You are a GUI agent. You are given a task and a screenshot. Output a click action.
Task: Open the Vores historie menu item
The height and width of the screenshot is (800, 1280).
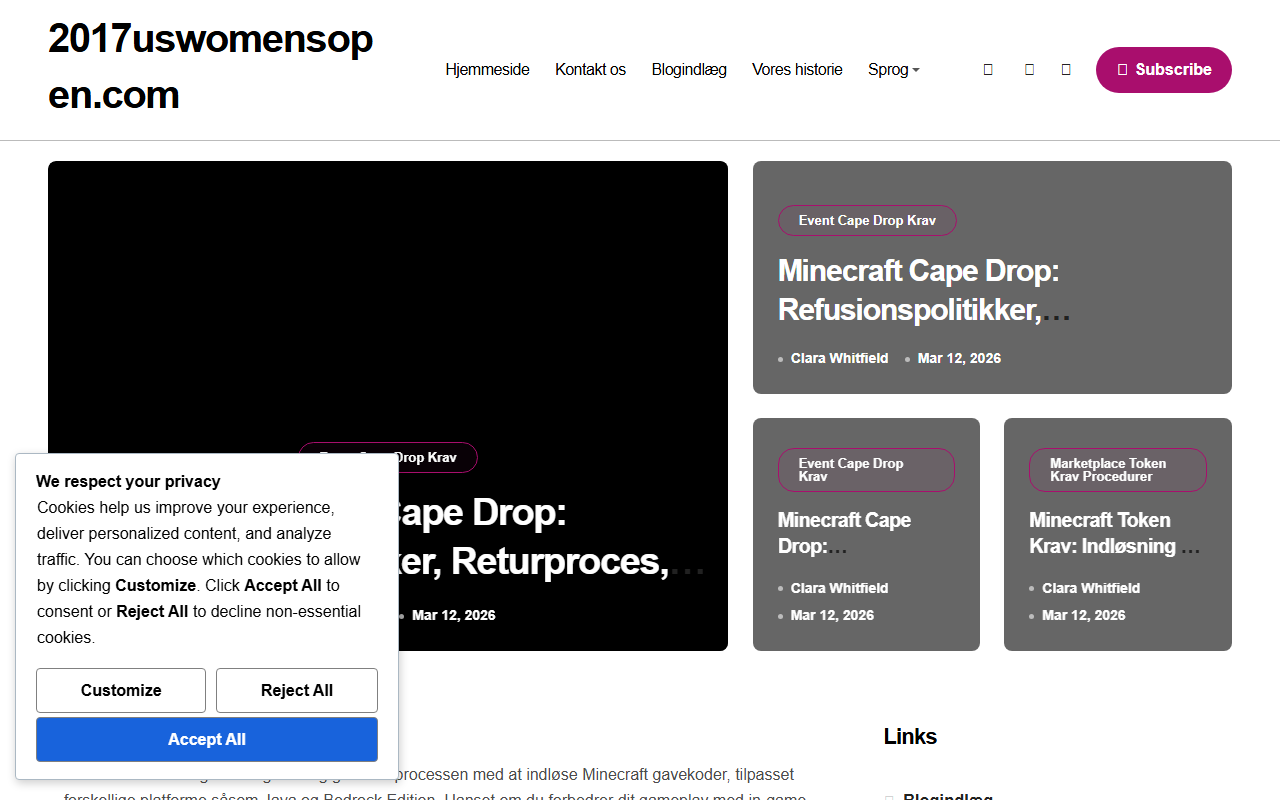pyautogui.click(x=797, y=70)
